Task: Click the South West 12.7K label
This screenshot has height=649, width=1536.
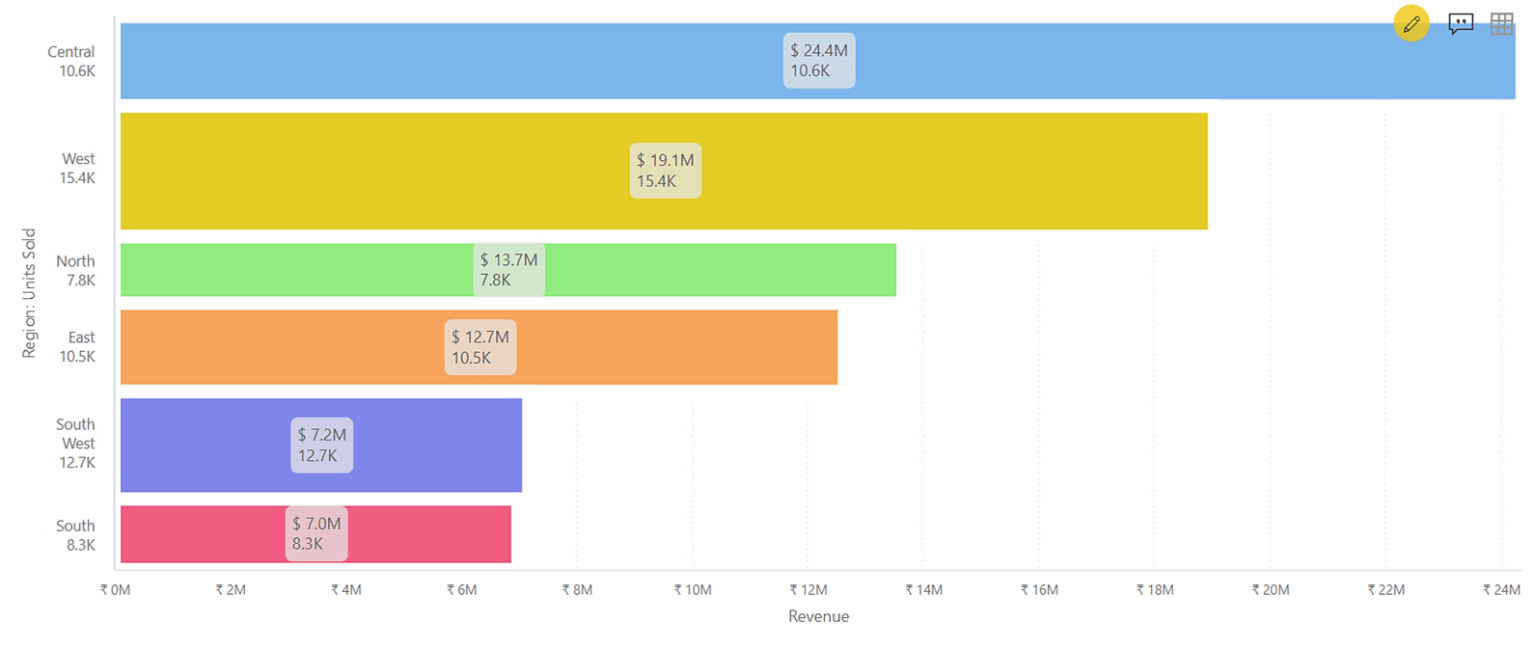Action: click(75, 443)
